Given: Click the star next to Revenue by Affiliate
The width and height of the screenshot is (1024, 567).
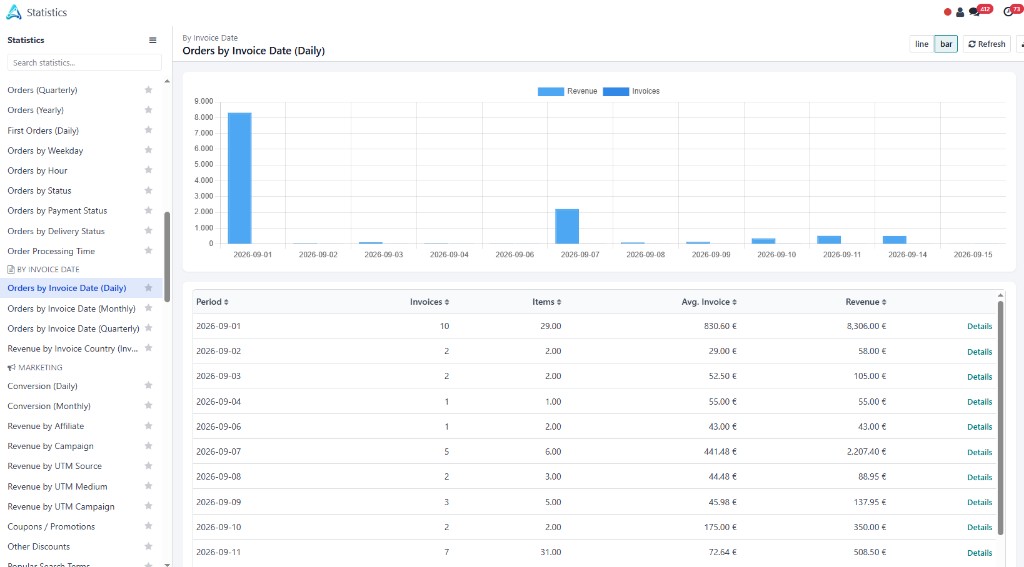Looking at the screenshot, I should (148, 426).
